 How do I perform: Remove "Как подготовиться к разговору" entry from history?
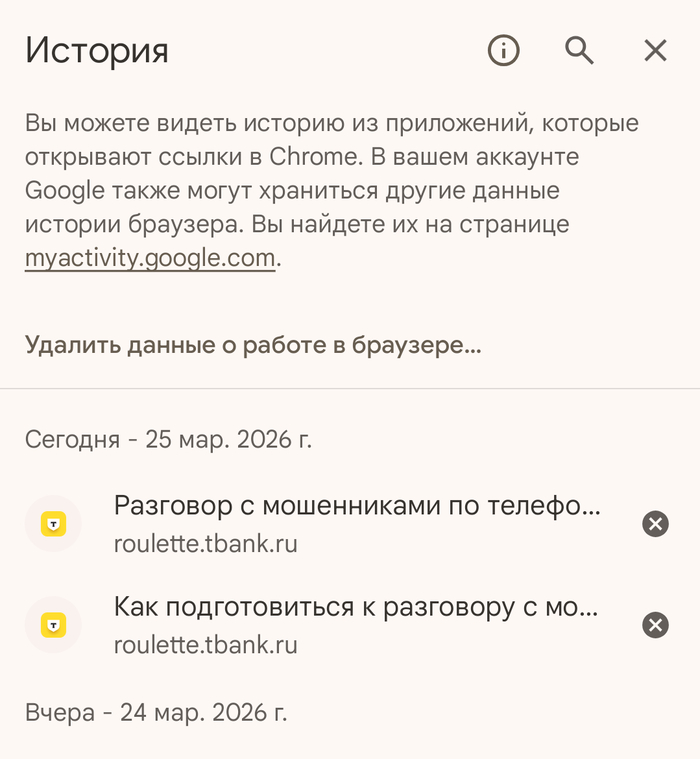(x=655, y=625)
